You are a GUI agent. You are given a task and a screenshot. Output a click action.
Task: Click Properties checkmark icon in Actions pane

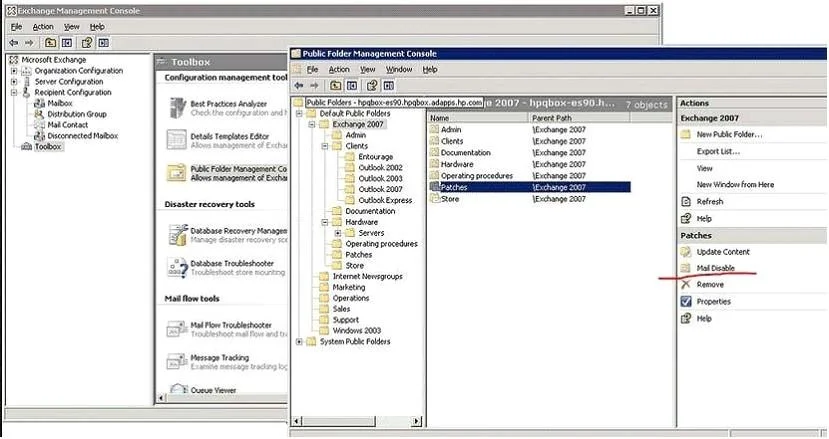click(x=686, y=301)
